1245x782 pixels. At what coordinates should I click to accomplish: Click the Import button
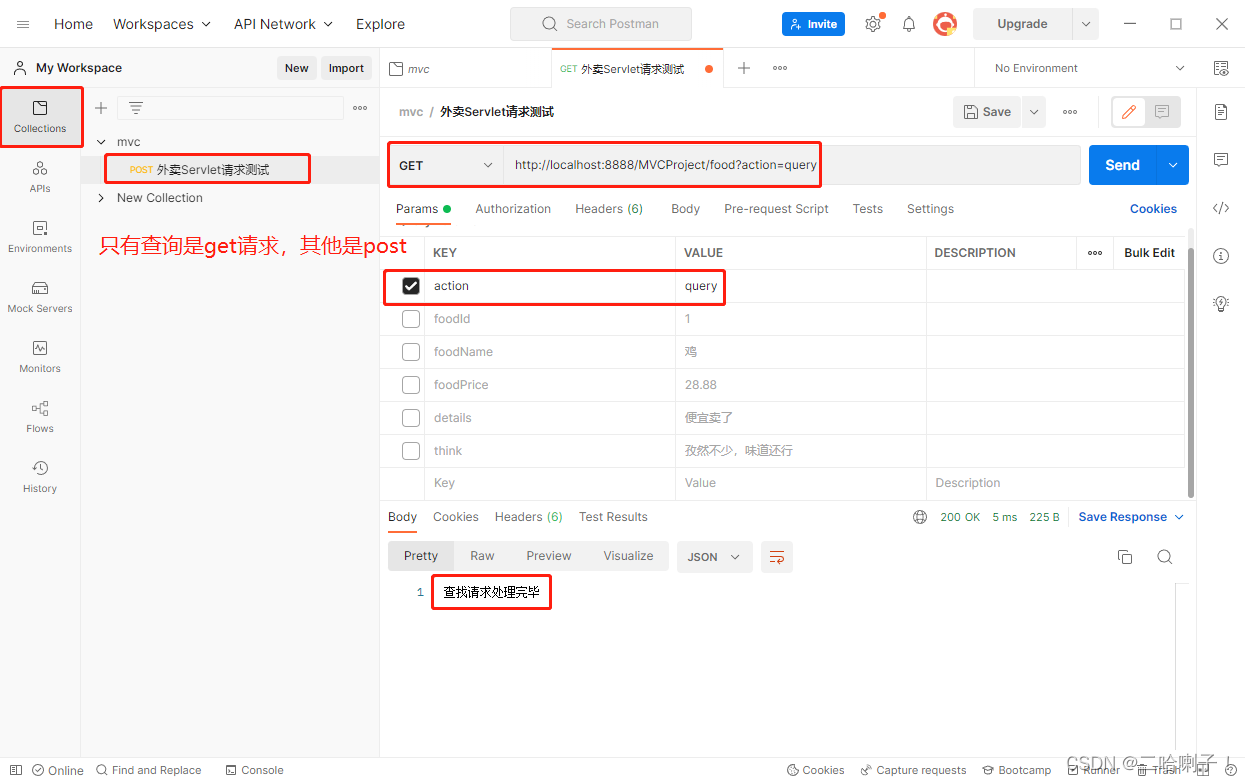click(x=346, y=68)
